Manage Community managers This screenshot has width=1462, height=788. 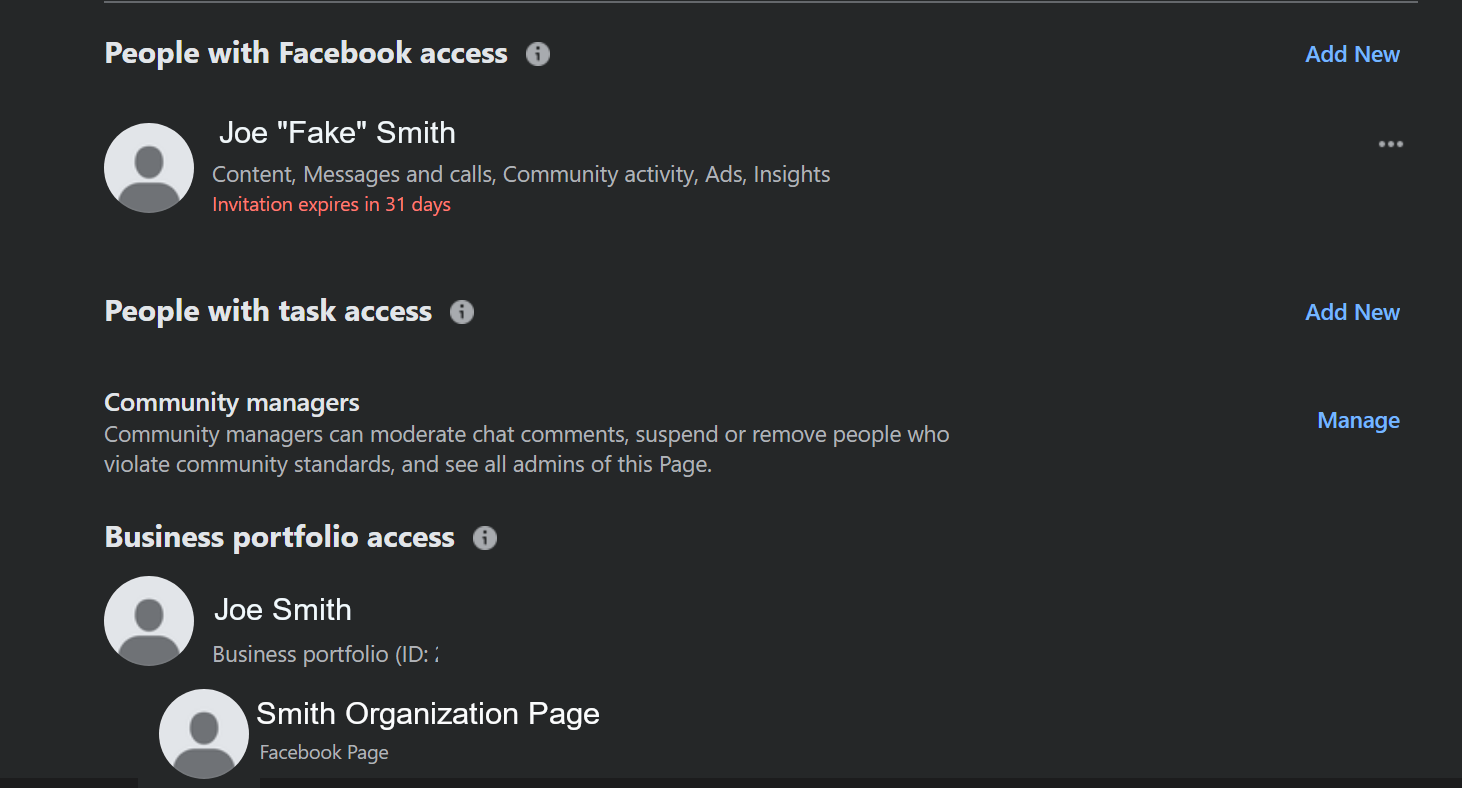click(1358, 421)
